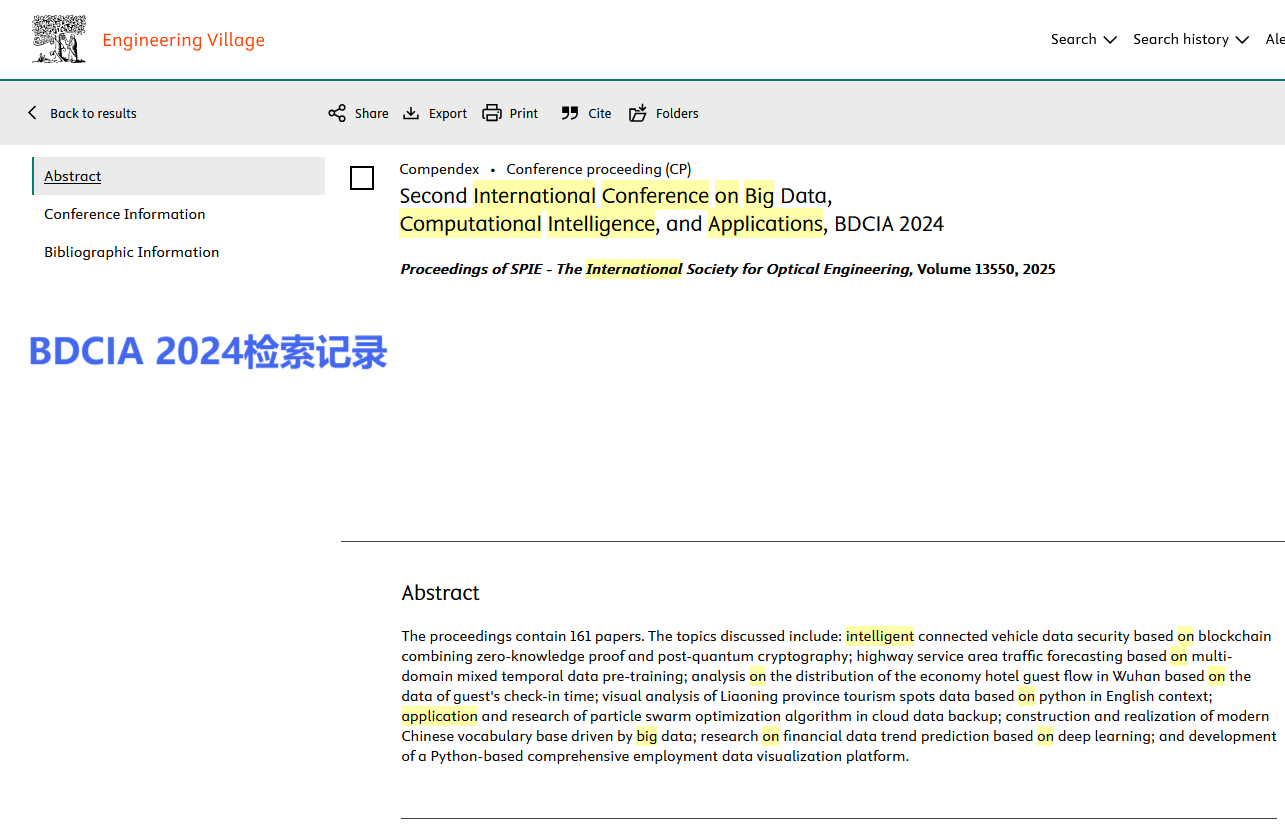This screenshot has height=824, width=1285.
Task: Click the printer icon
Action: 492,113
